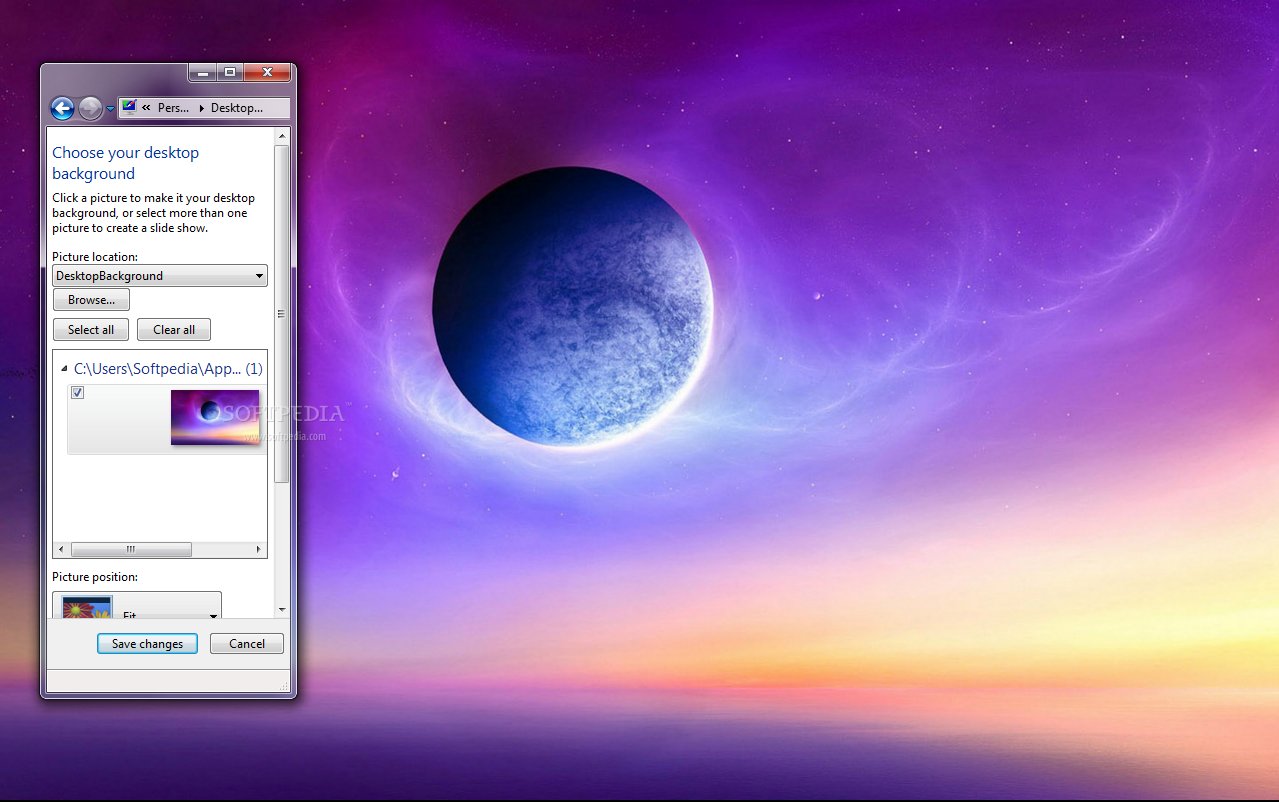The image size is (1279, 802).
Task: Expand the arrow between Pers and Desktop breadcrumbs
Action: click(x=201, y=108)
